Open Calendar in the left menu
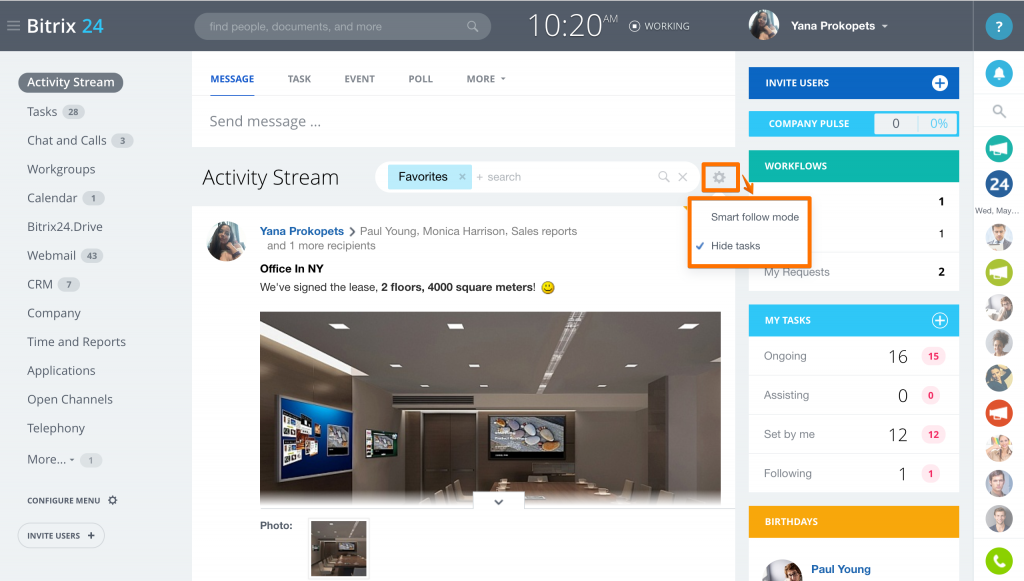The height and width of the screenshot is (581, 1024). point(52,198)
